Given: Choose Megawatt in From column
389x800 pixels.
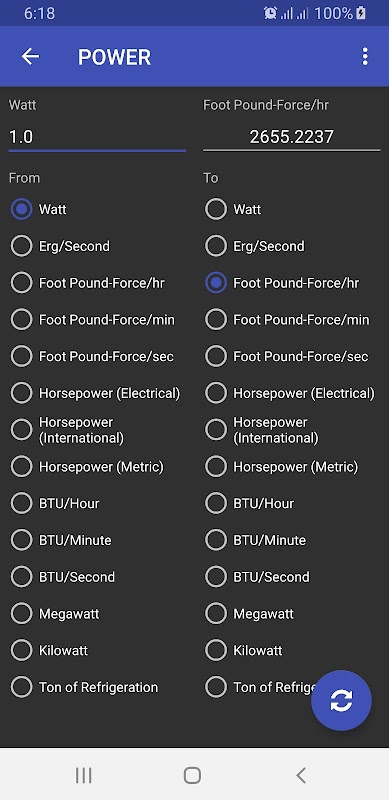Looking at the screenshot, I should click(55, 614).
